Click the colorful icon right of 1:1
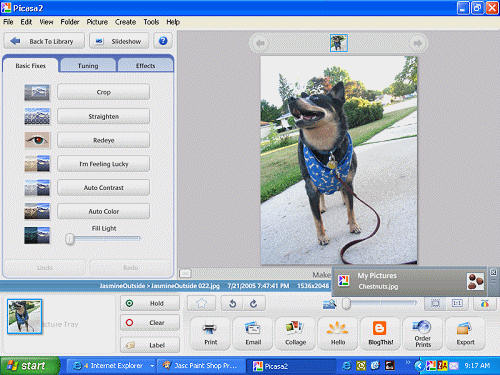 [484, 303]
